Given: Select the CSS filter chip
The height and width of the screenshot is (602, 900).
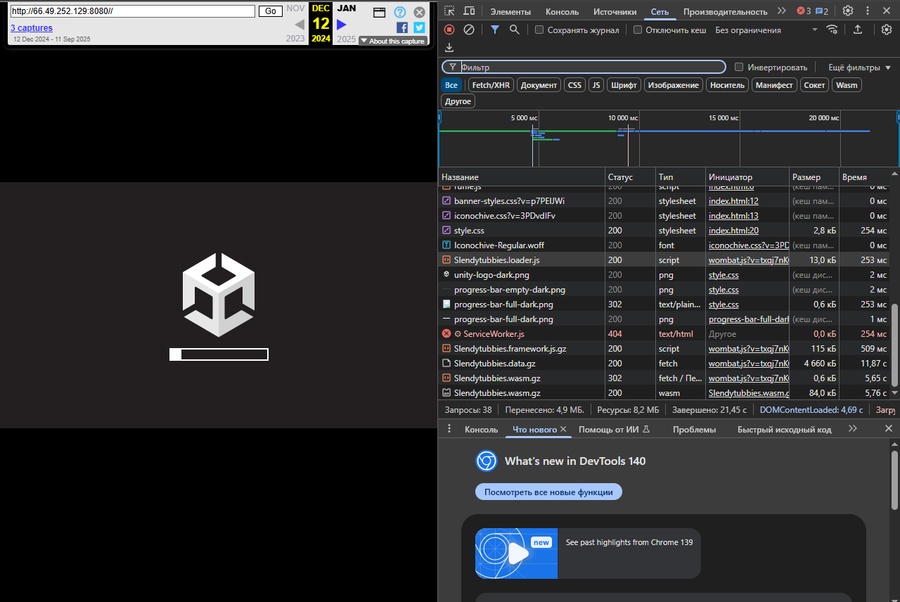Looking at the screenshot, I should (x=575, y=85).
